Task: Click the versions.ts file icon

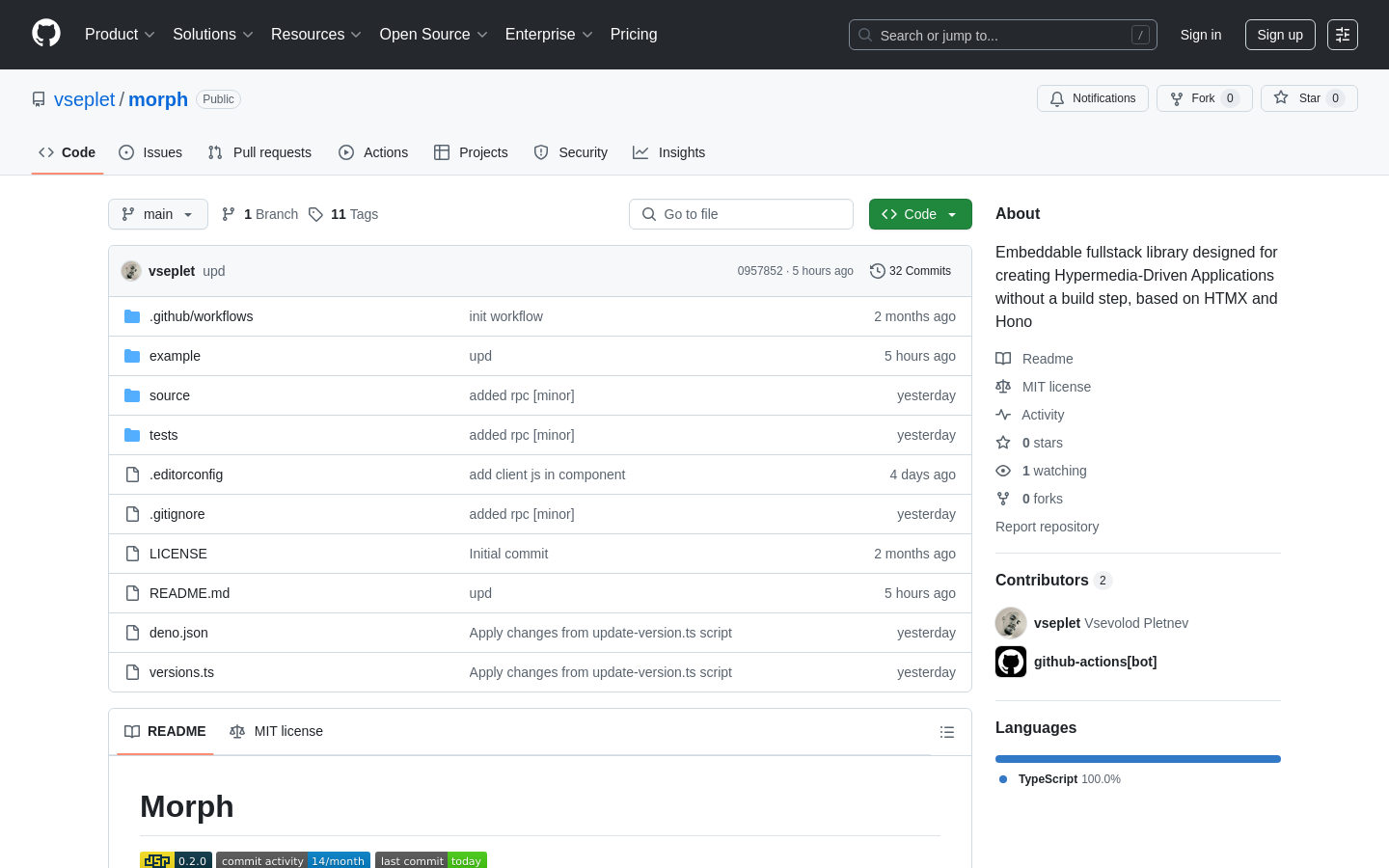Action: pos(132,672)
